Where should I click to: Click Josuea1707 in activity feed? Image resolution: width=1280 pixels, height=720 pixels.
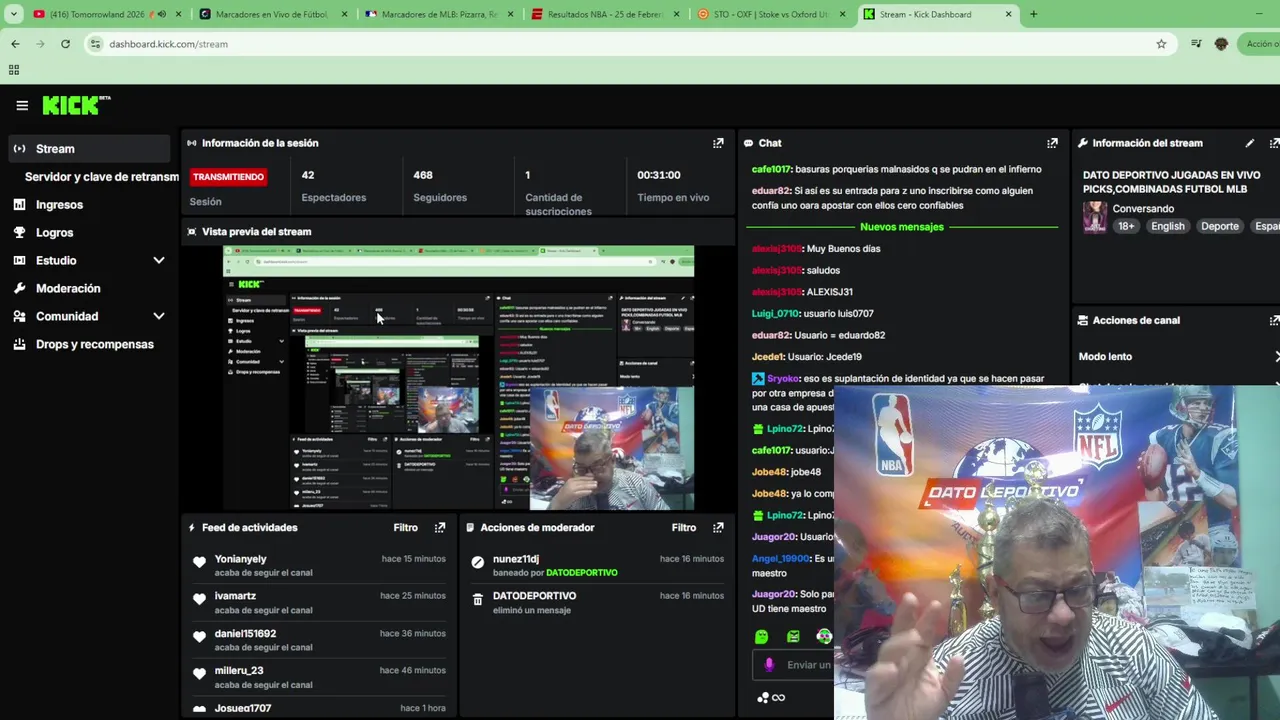point(243,708)
